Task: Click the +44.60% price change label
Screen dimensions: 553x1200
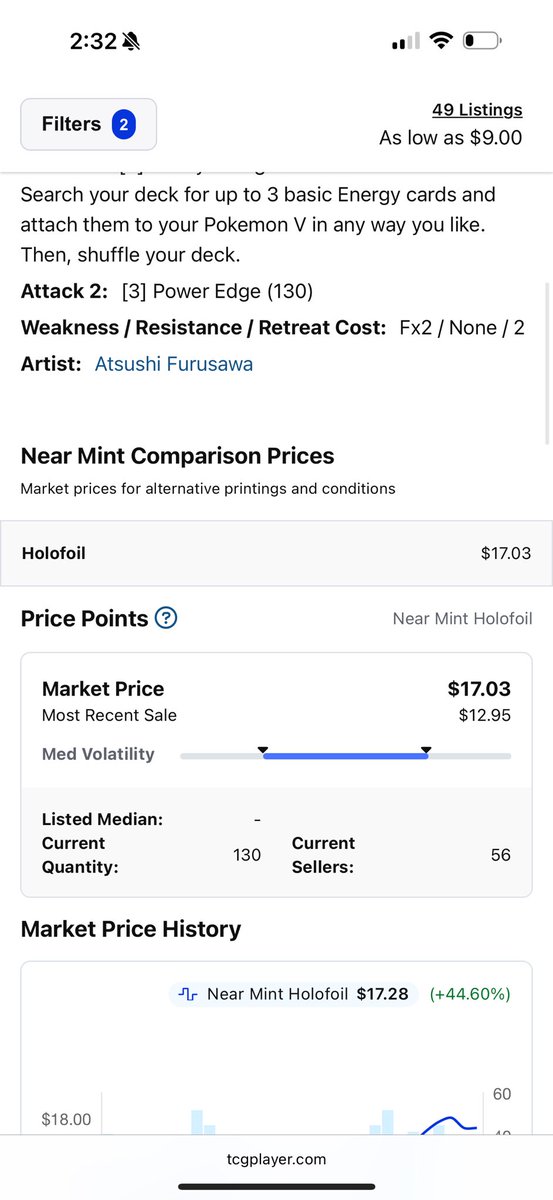Action: [470, 994]
